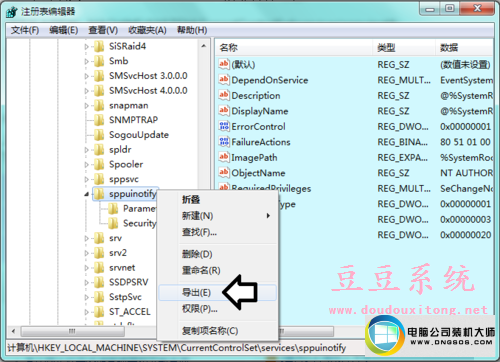Click the srv folder icon
The height and width of the screenshot is (362, 500).
pos(99,238)
